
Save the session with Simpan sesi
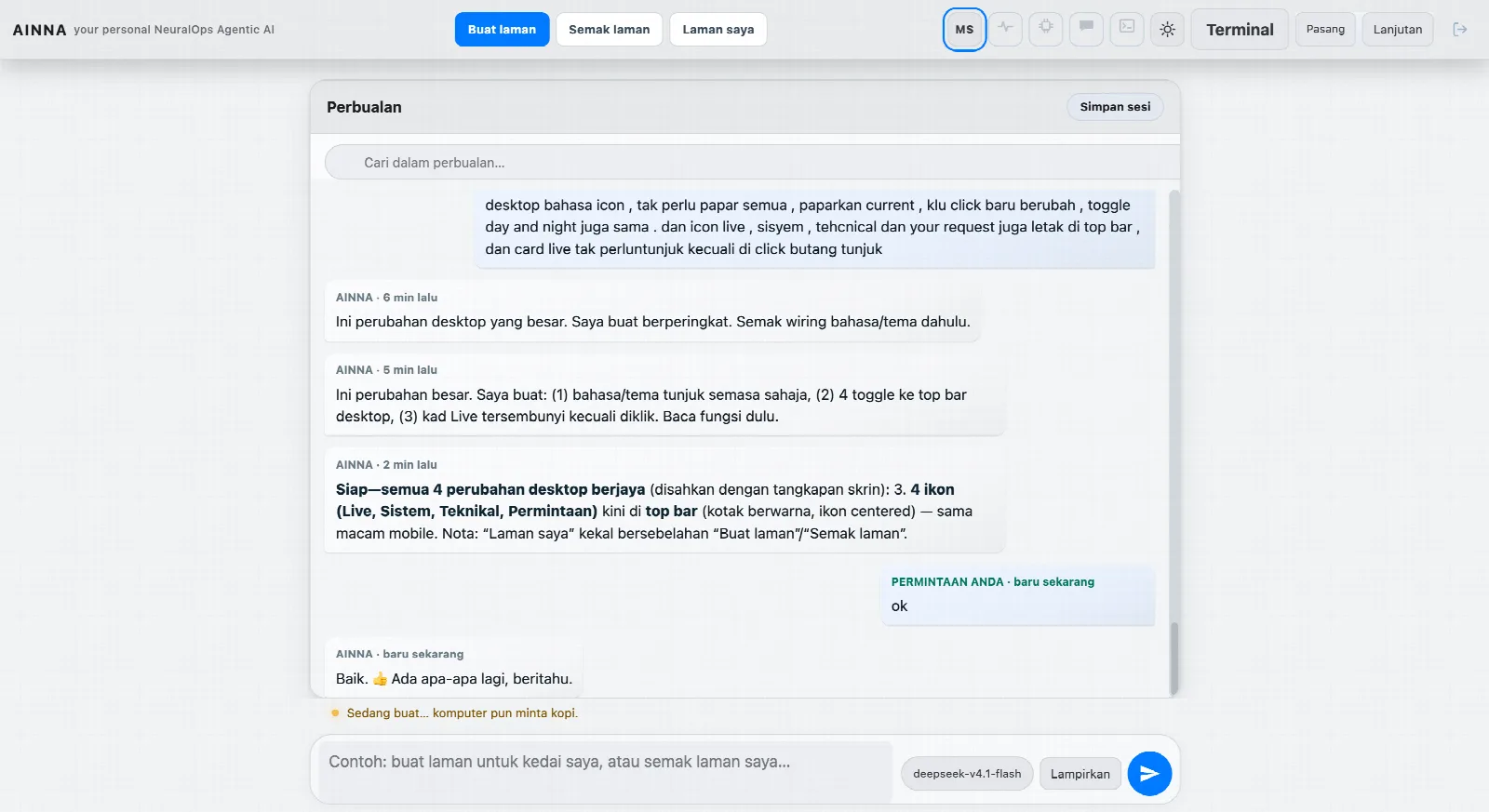tap(1115, 107)
